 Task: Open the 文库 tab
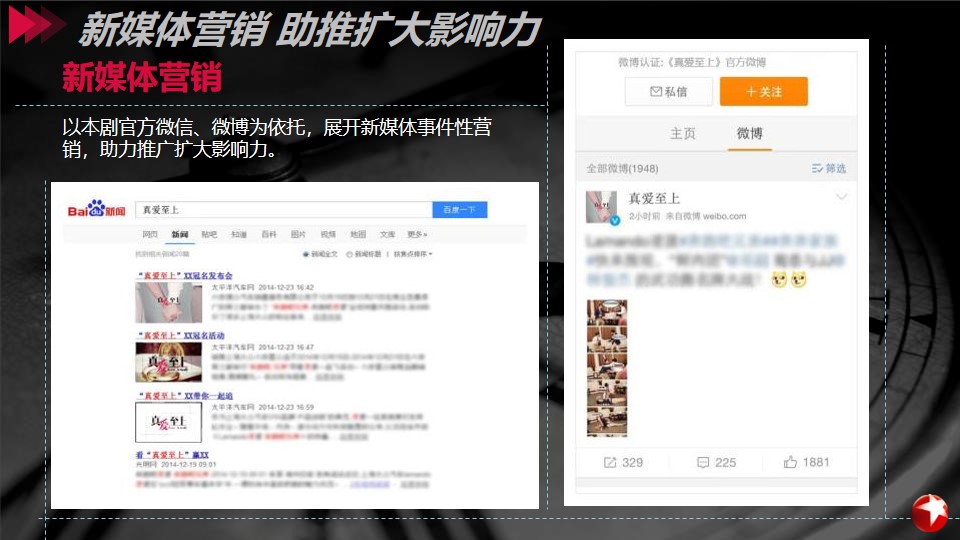pyautogui.click(x=388, y=234)
